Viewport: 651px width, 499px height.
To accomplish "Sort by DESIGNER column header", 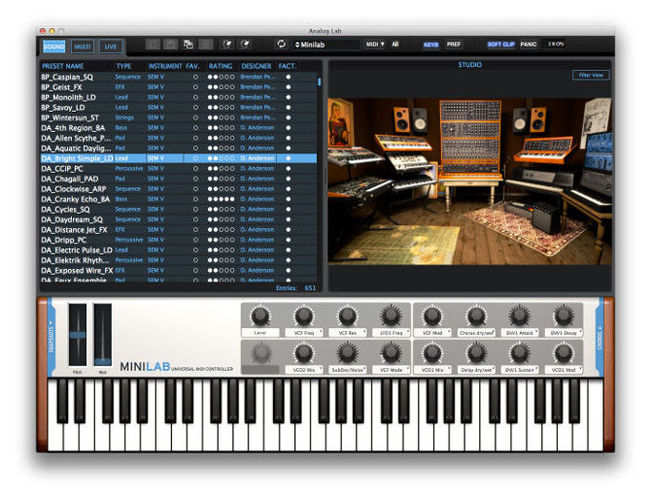I will click(x=256, y=66).
